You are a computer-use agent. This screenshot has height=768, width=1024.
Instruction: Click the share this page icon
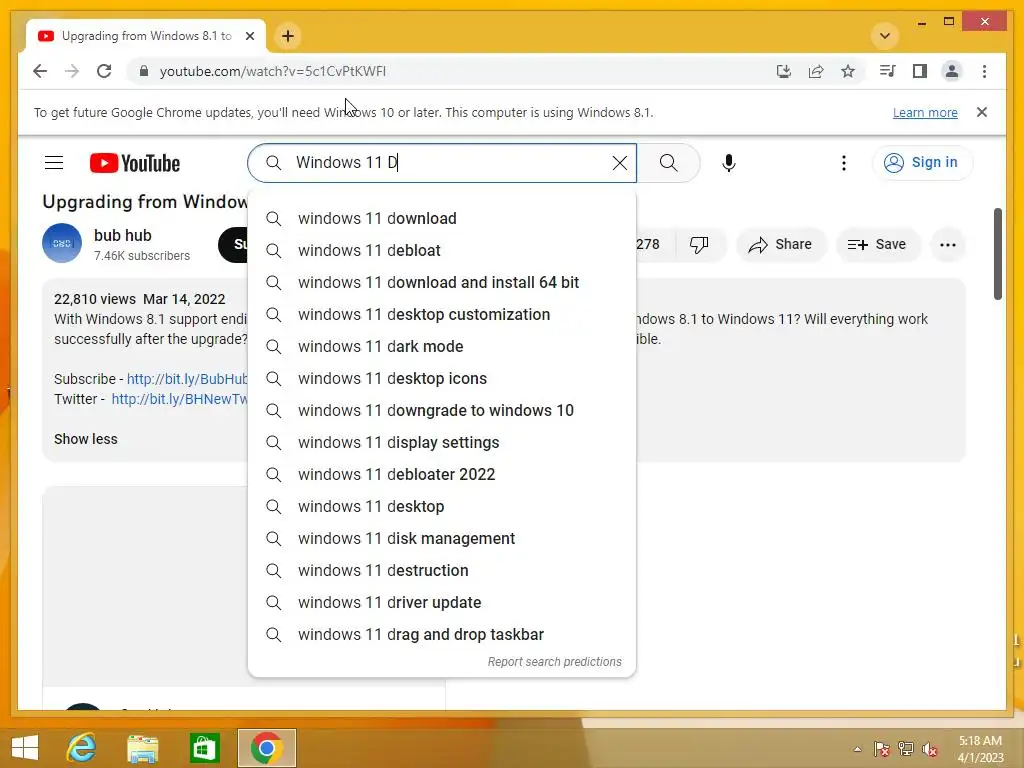[816, 71]
